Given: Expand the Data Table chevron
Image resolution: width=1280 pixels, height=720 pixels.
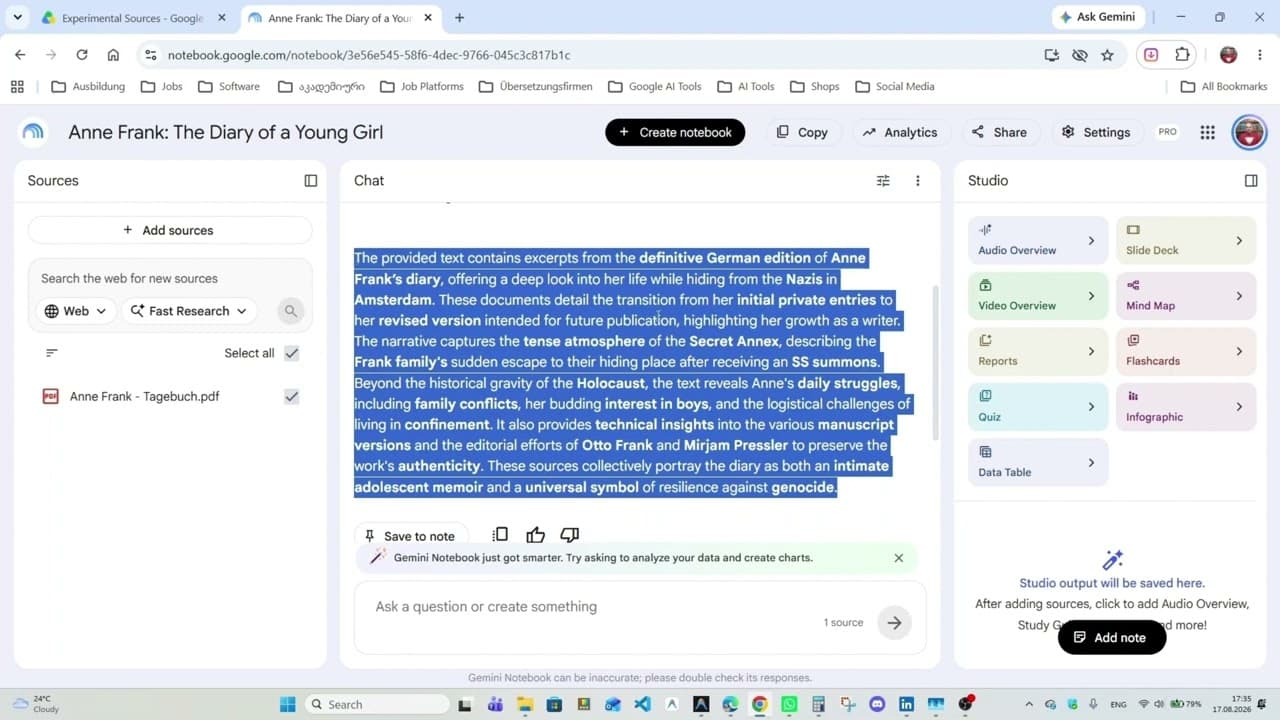Looking at the screenshot, I should coord(1091,463).
